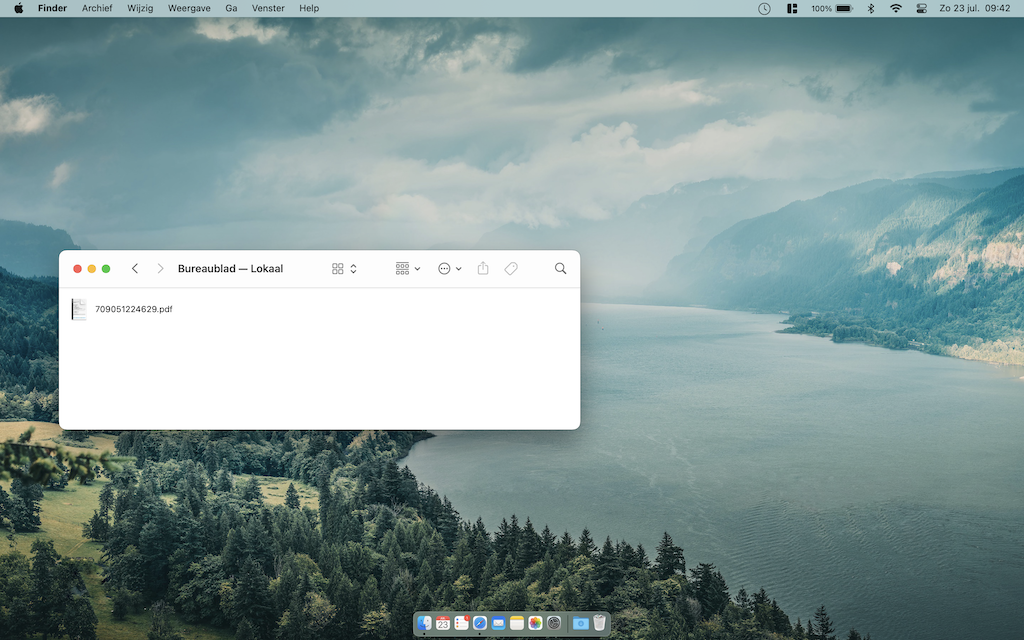The height and width of the screenshot is (640, 1024).
Task: Open Reminders from the Dock
Action: click(x=462, y=623)
